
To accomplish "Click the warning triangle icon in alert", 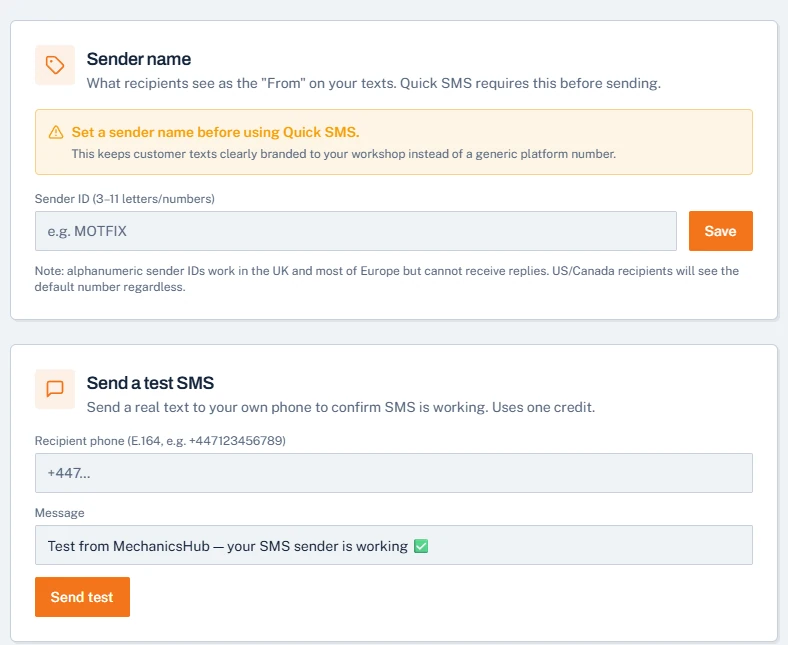I will [56, 132].
